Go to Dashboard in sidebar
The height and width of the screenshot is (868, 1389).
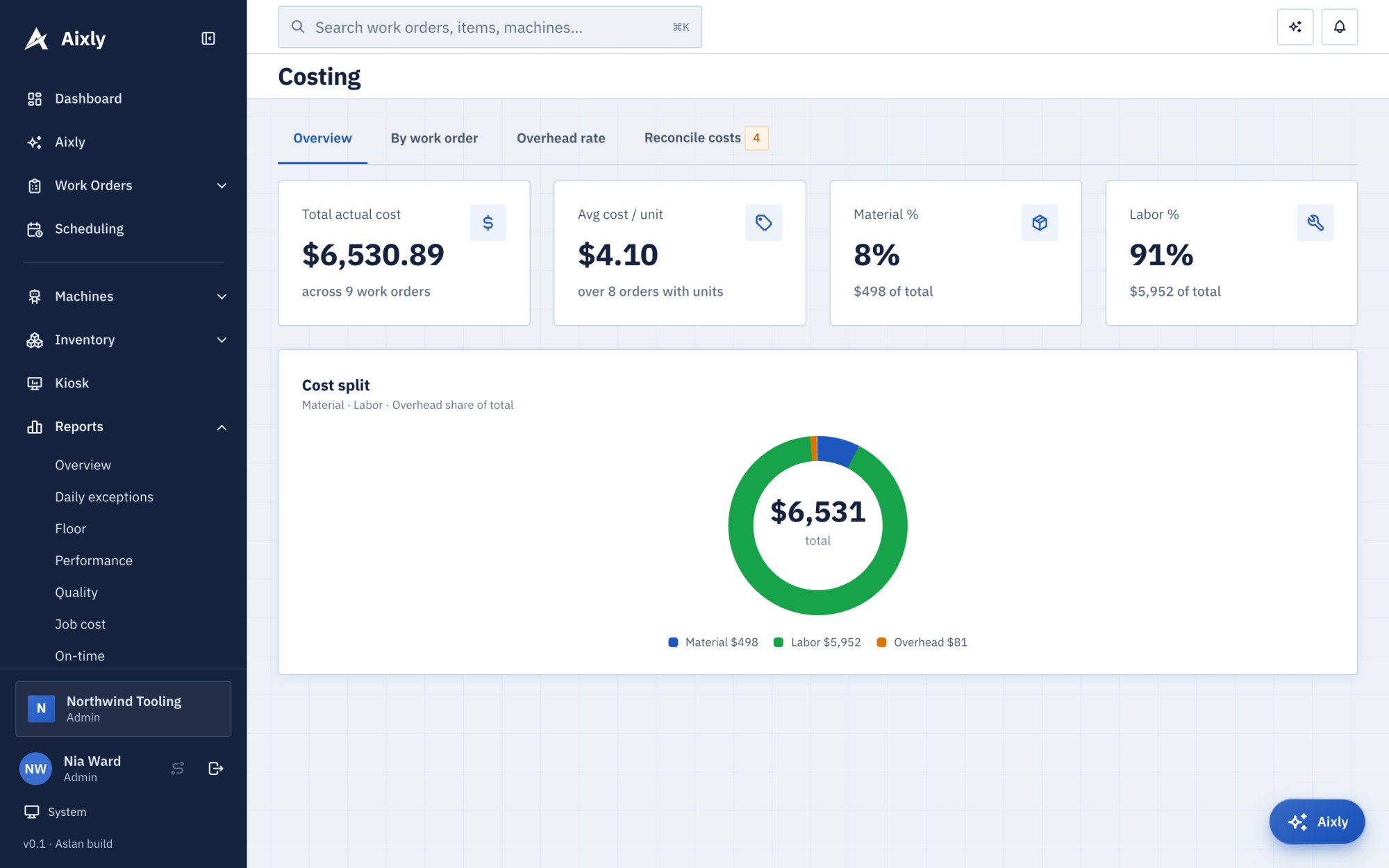click(124, 99)
